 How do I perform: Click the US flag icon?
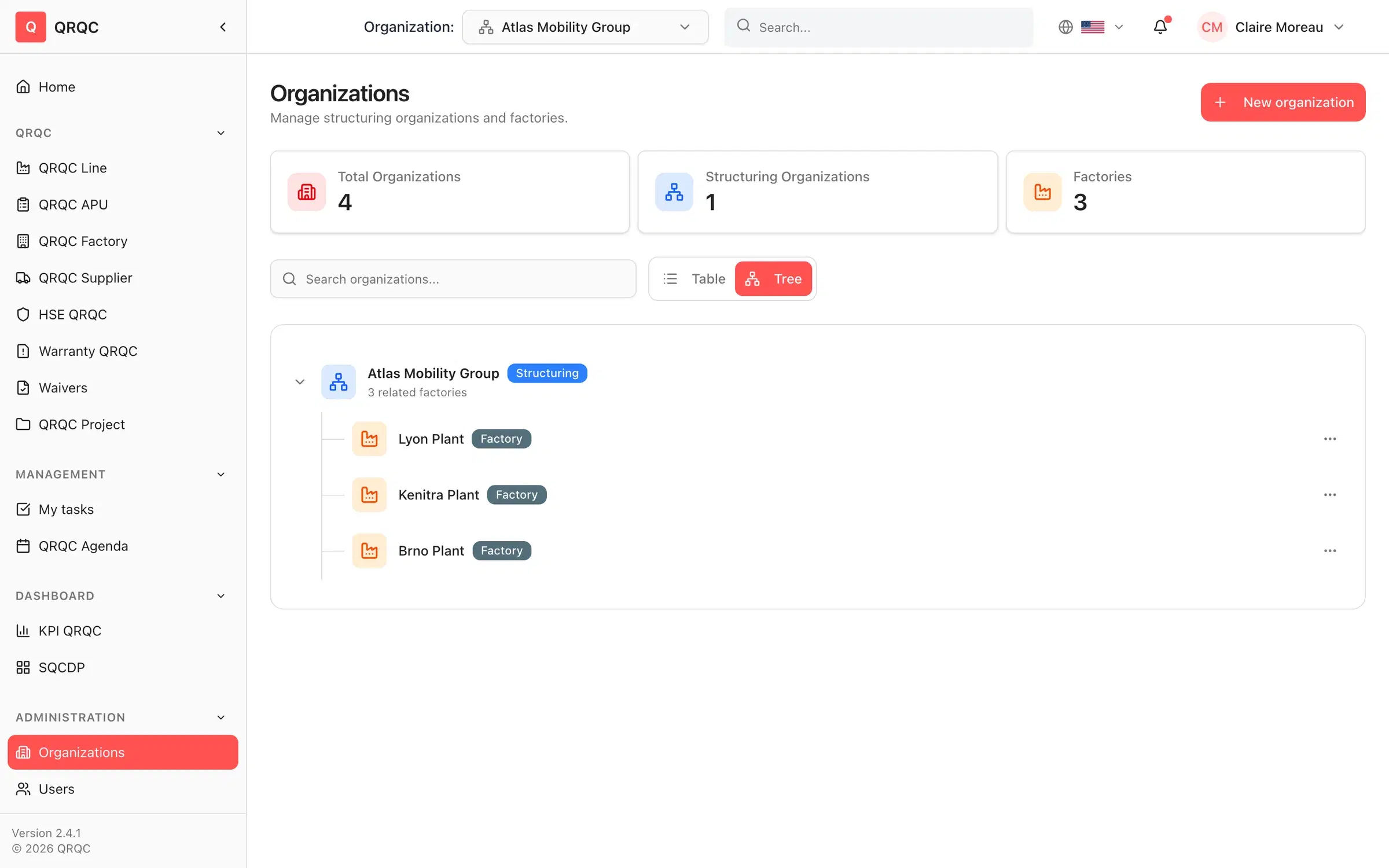click(1093, 27)
